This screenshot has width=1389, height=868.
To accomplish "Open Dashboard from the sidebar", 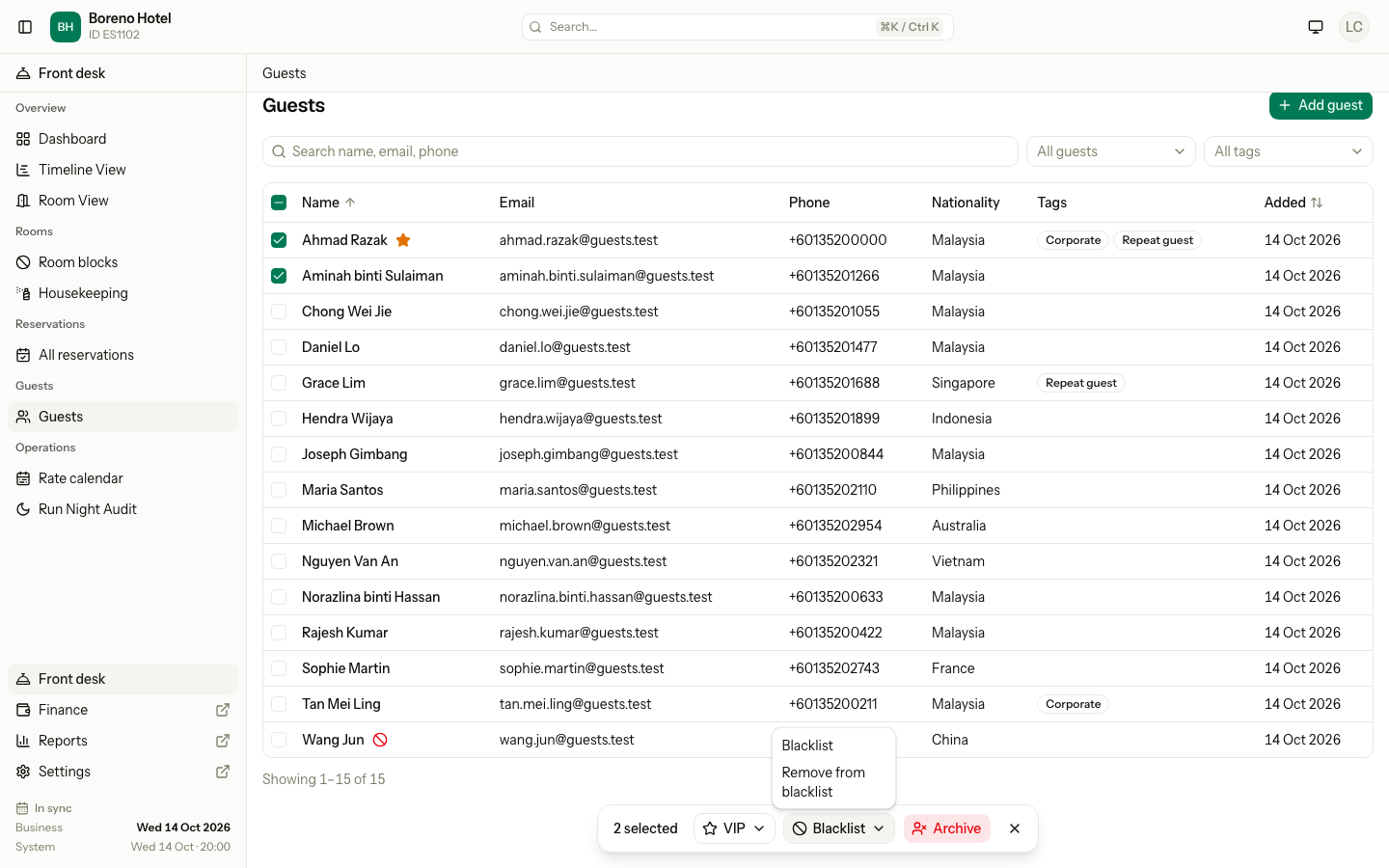I will point(123,139).
